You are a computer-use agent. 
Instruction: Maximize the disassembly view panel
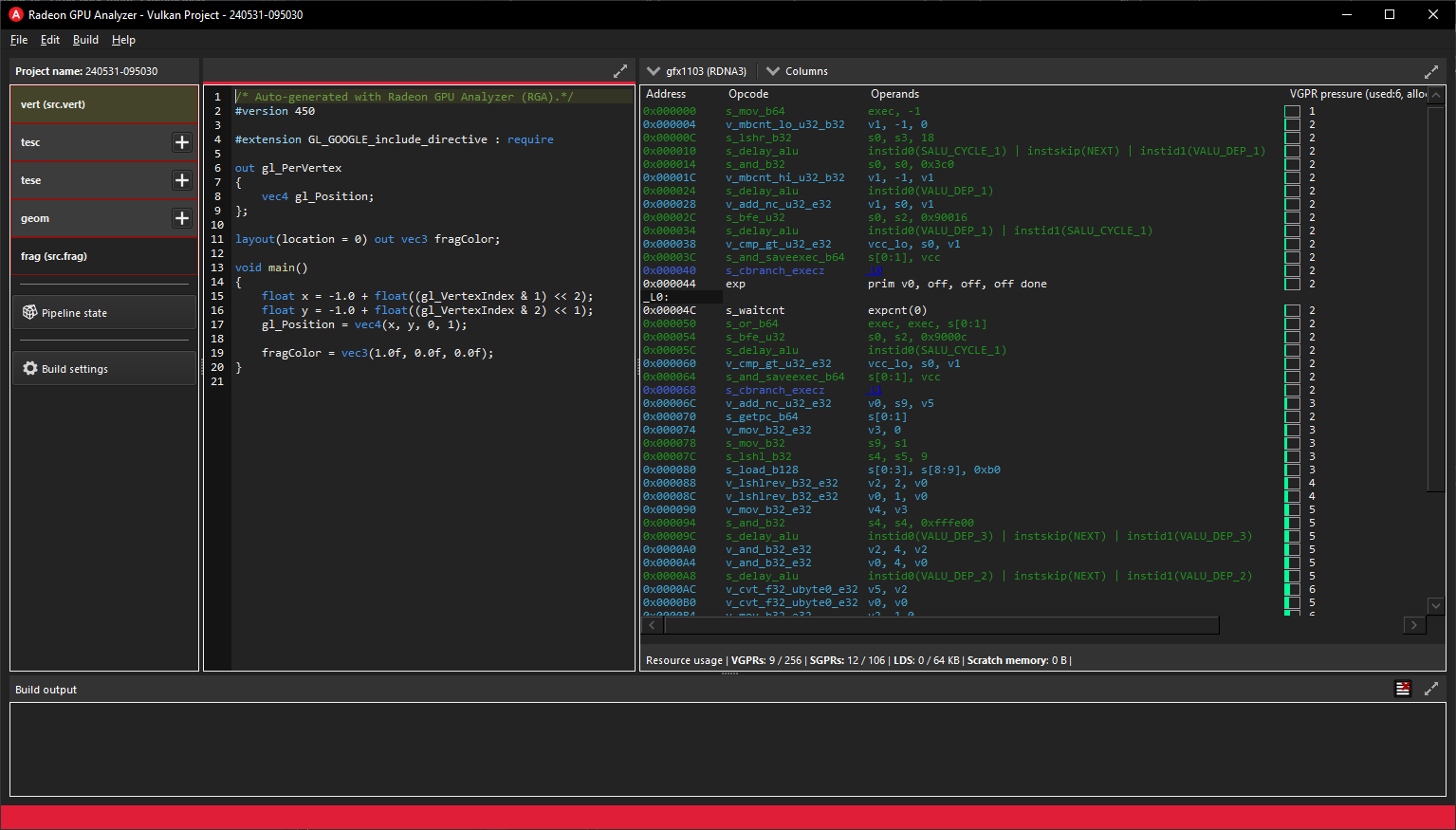pos(1432,70)
